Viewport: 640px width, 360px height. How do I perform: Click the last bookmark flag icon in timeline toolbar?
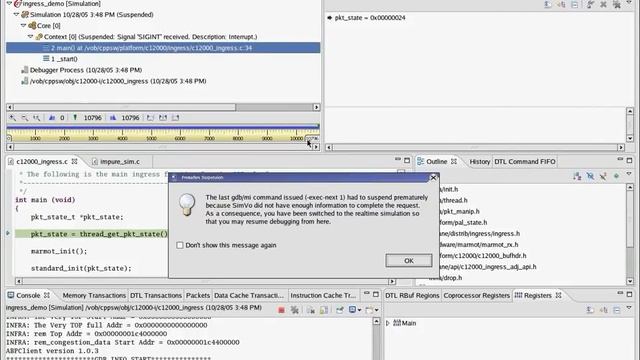tap(176, 118)
